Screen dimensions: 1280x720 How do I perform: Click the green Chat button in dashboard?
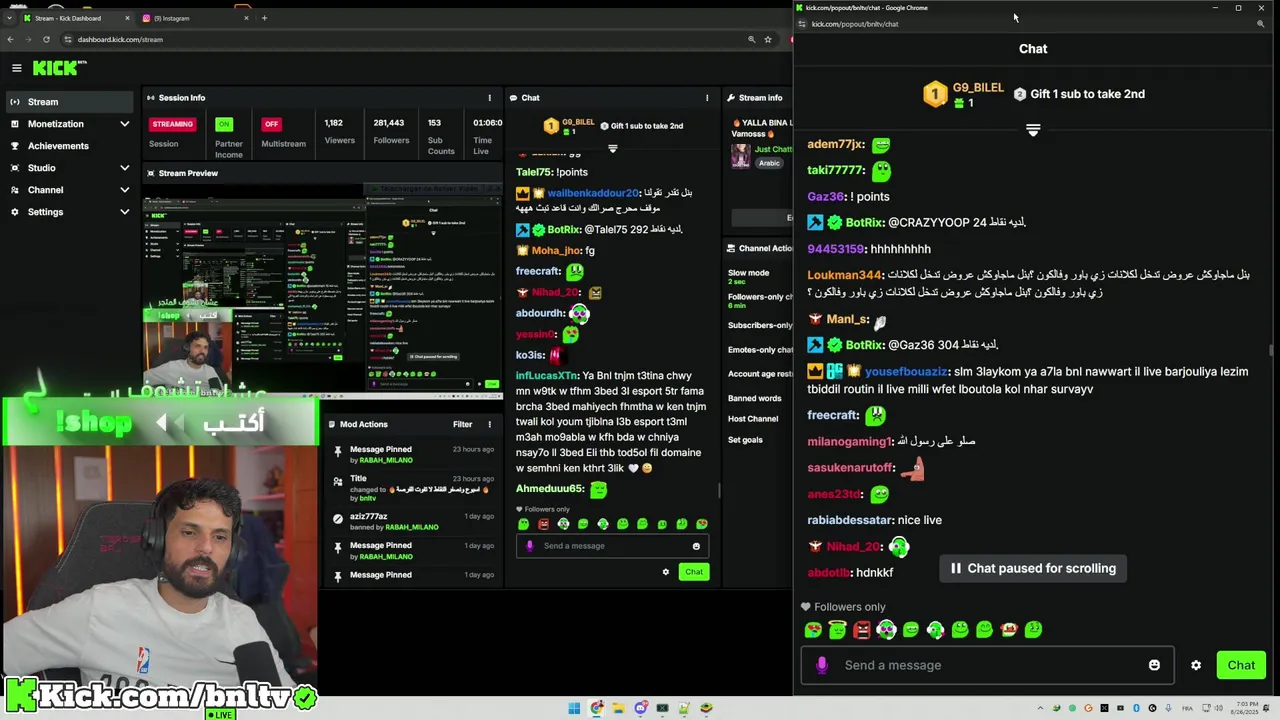click(x=694, y=572)
